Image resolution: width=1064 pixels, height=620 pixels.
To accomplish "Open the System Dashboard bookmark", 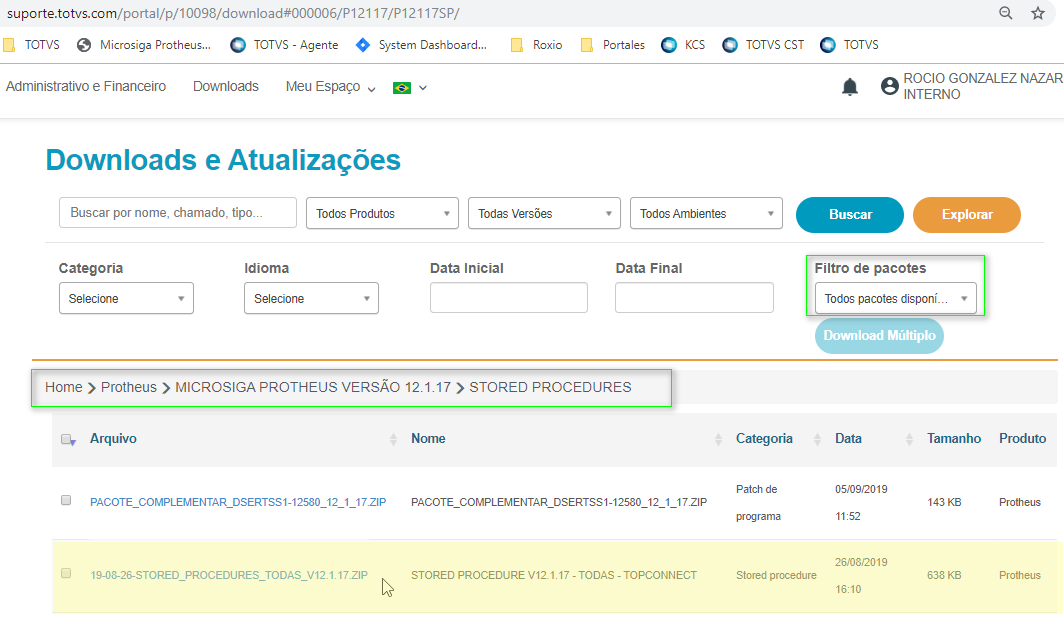I will click(x=421, y=45).
